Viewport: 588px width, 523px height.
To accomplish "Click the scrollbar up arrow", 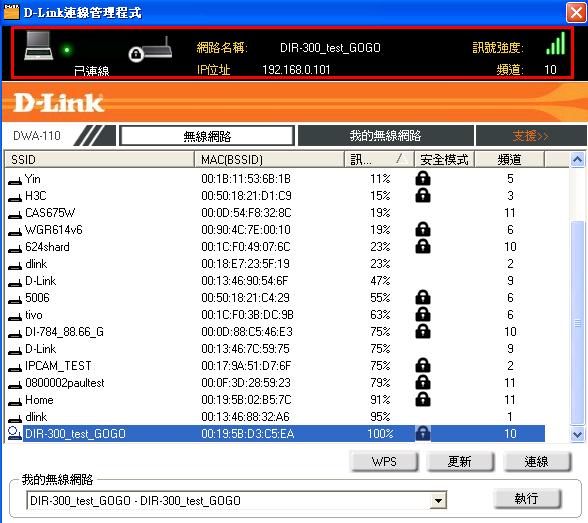I will (x=578, y=160).
